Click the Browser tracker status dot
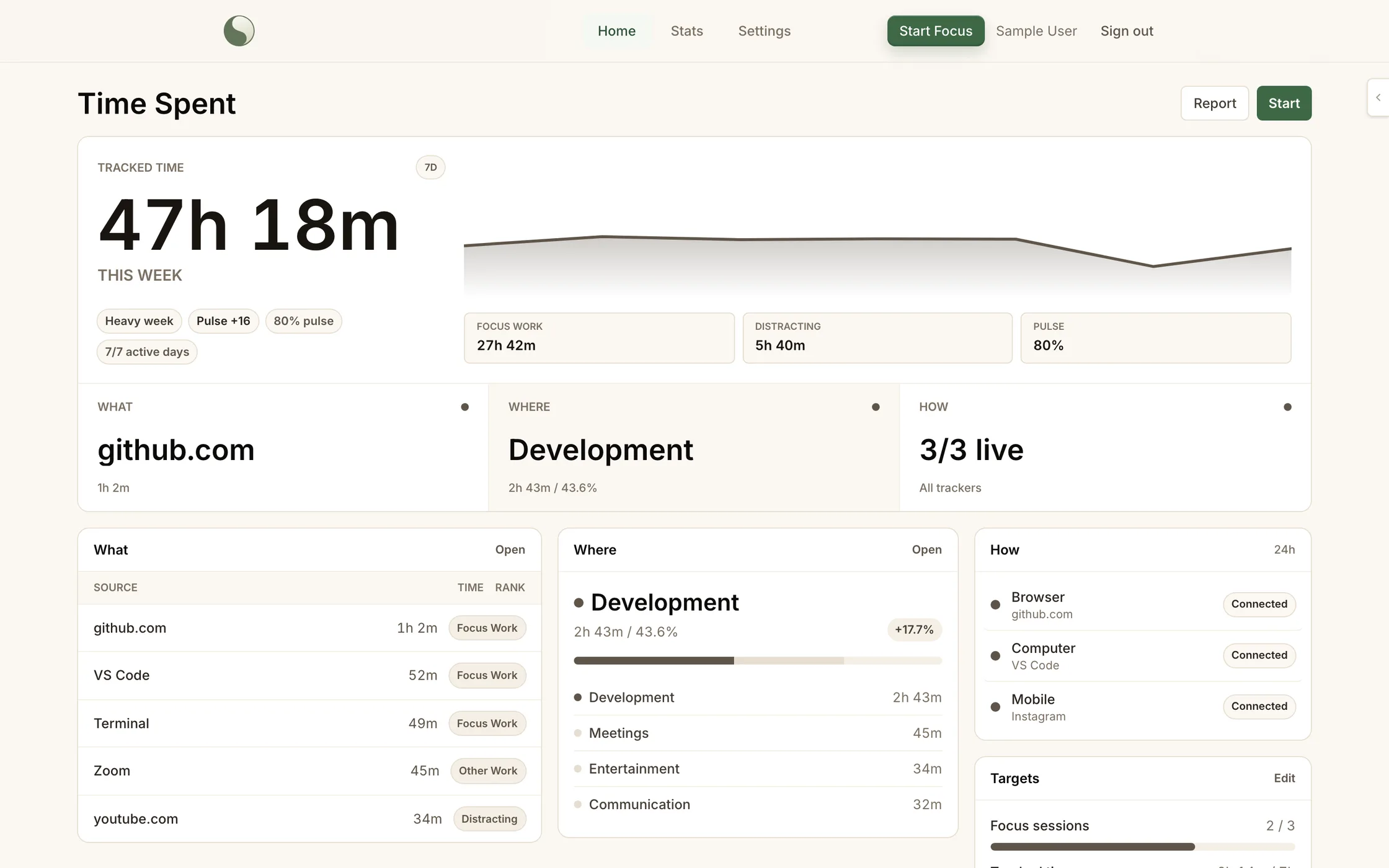 click(x=995, y=604)
